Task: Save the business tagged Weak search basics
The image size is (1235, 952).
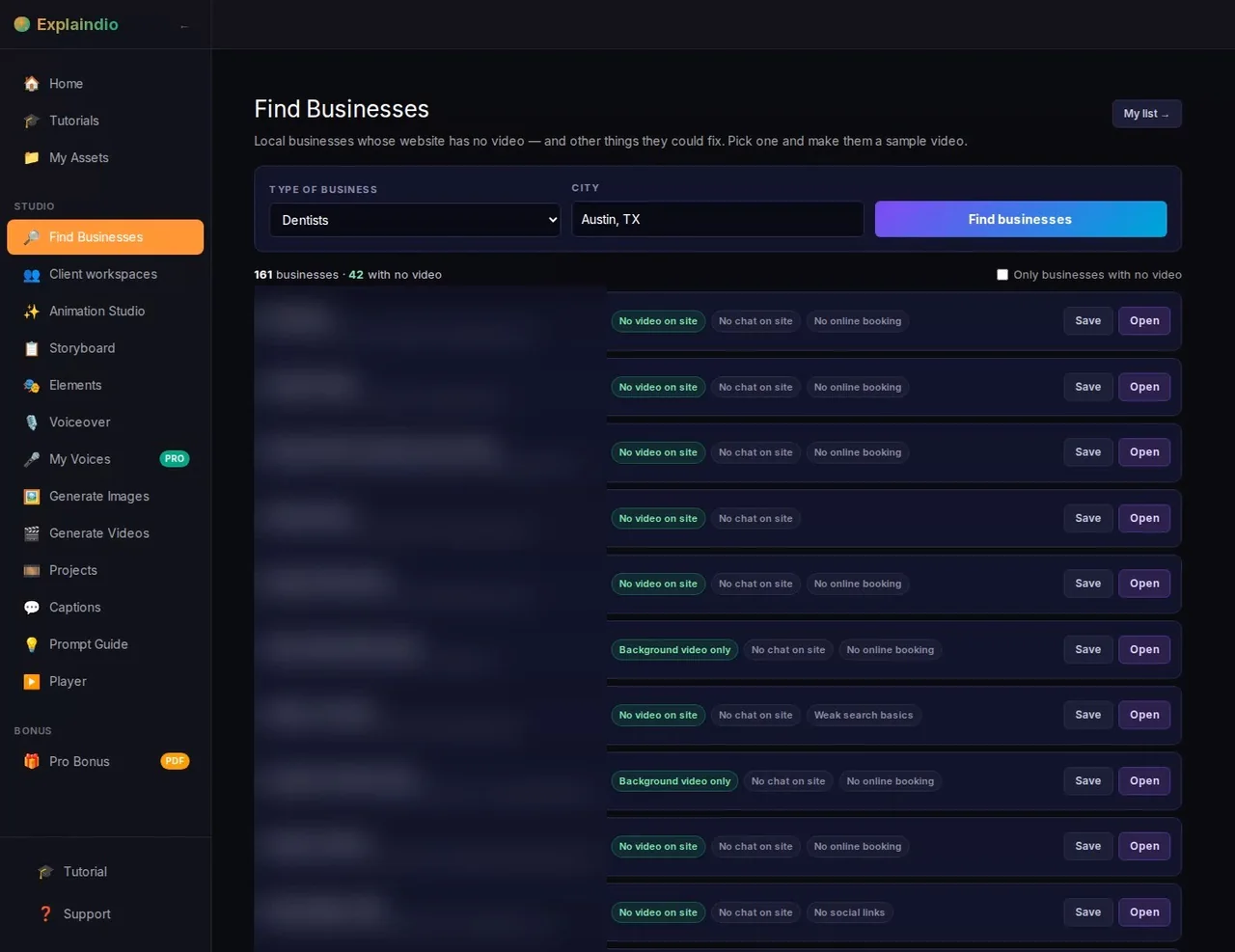Action: 1087,715
